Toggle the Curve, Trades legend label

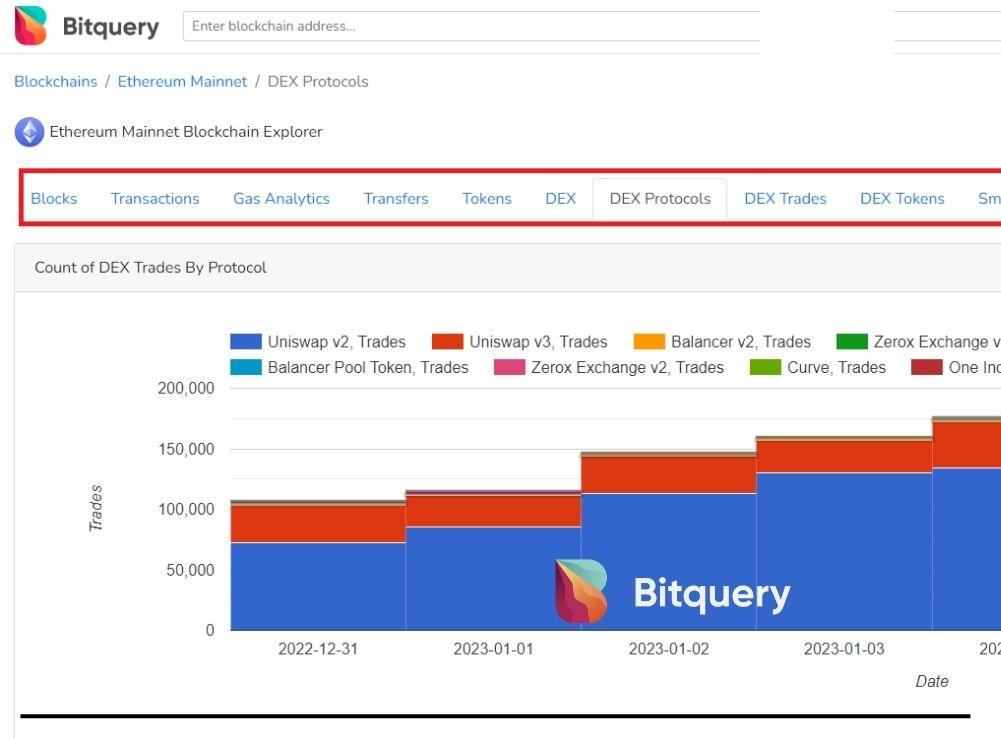[x=836, y=368]
